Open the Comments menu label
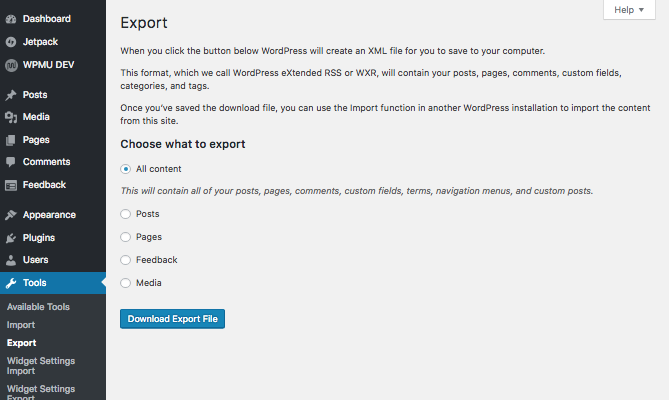The height and width of the screenshot is (400, 669). [47, 162]
